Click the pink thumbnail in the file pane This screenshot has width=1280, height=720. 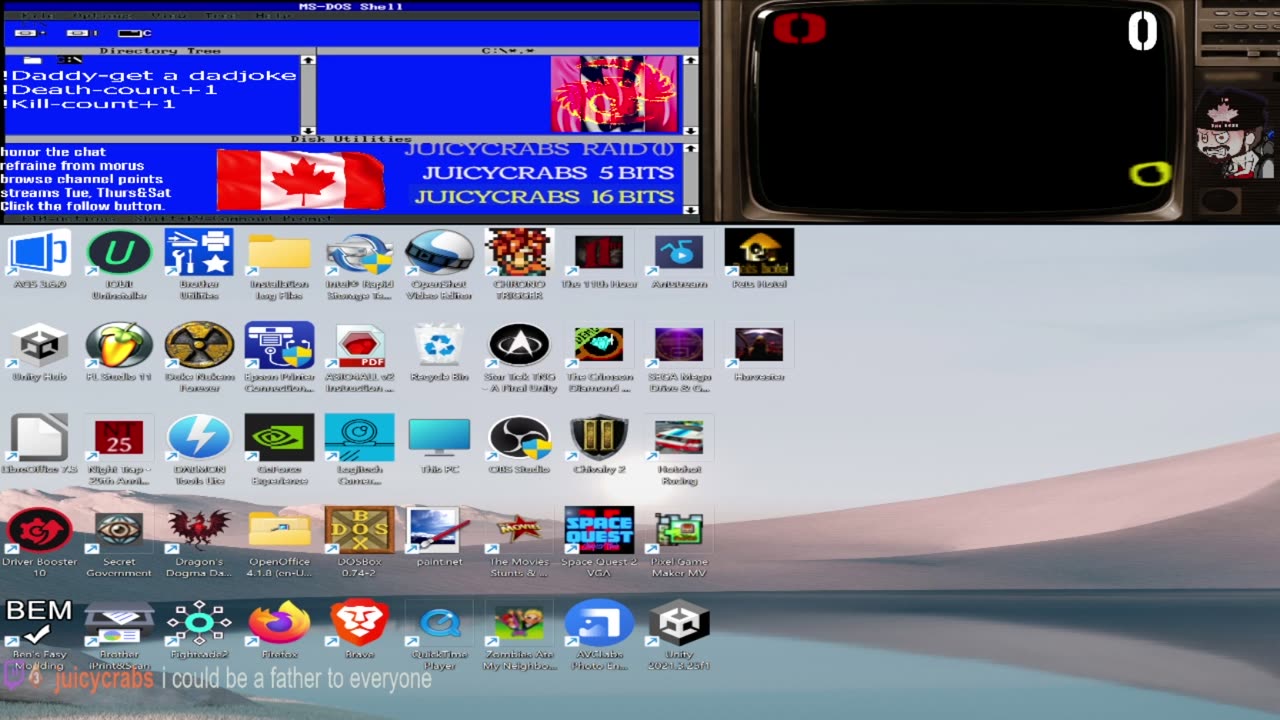(615, 94)
